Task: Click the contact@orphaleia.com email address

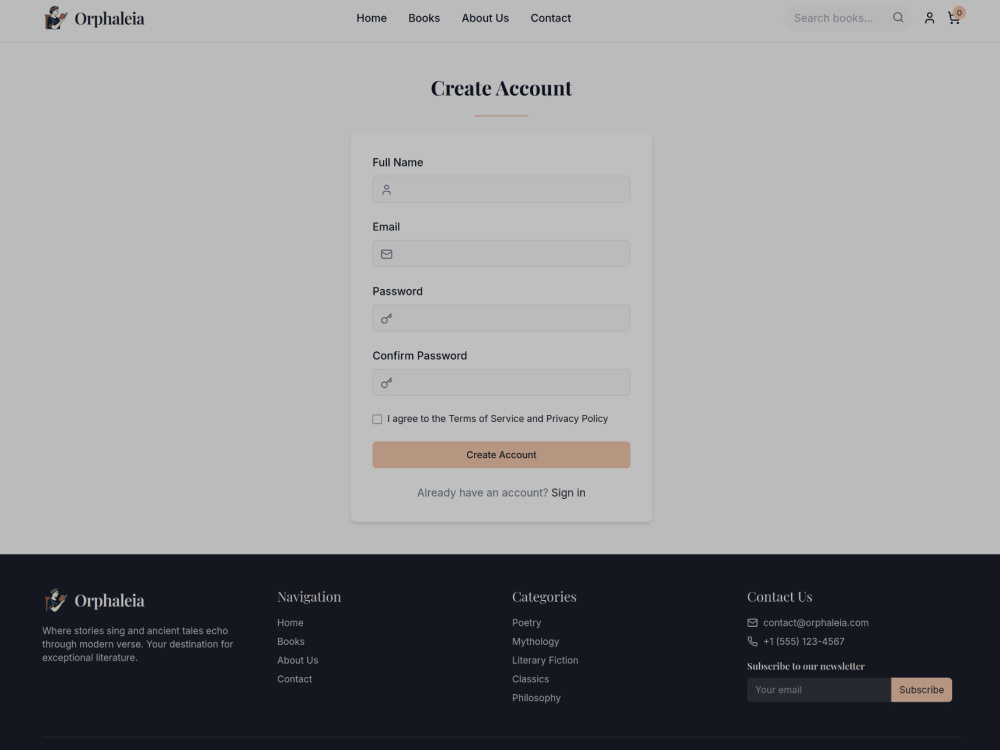Action: point(816,623)
